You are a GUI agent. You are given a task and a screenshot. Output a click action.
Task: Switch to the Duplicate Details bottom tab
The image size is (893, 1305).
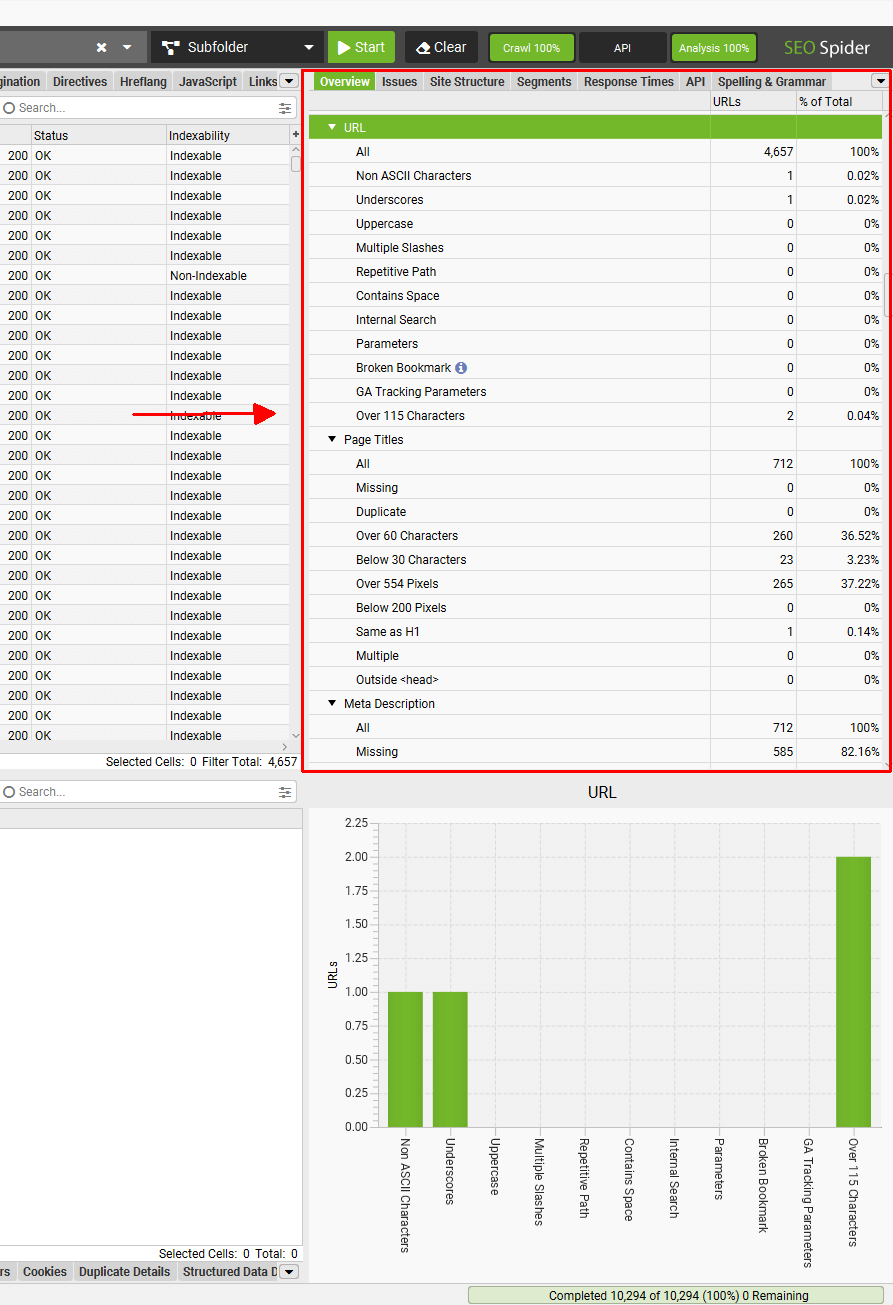[x=125, y=1272]
